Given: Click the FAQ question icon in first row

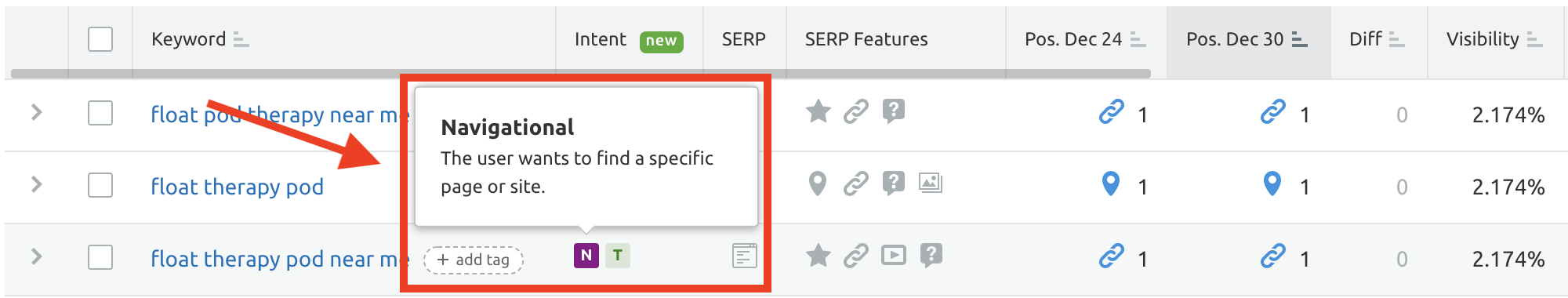Looking at the screenshot, I should click(893, 111).
